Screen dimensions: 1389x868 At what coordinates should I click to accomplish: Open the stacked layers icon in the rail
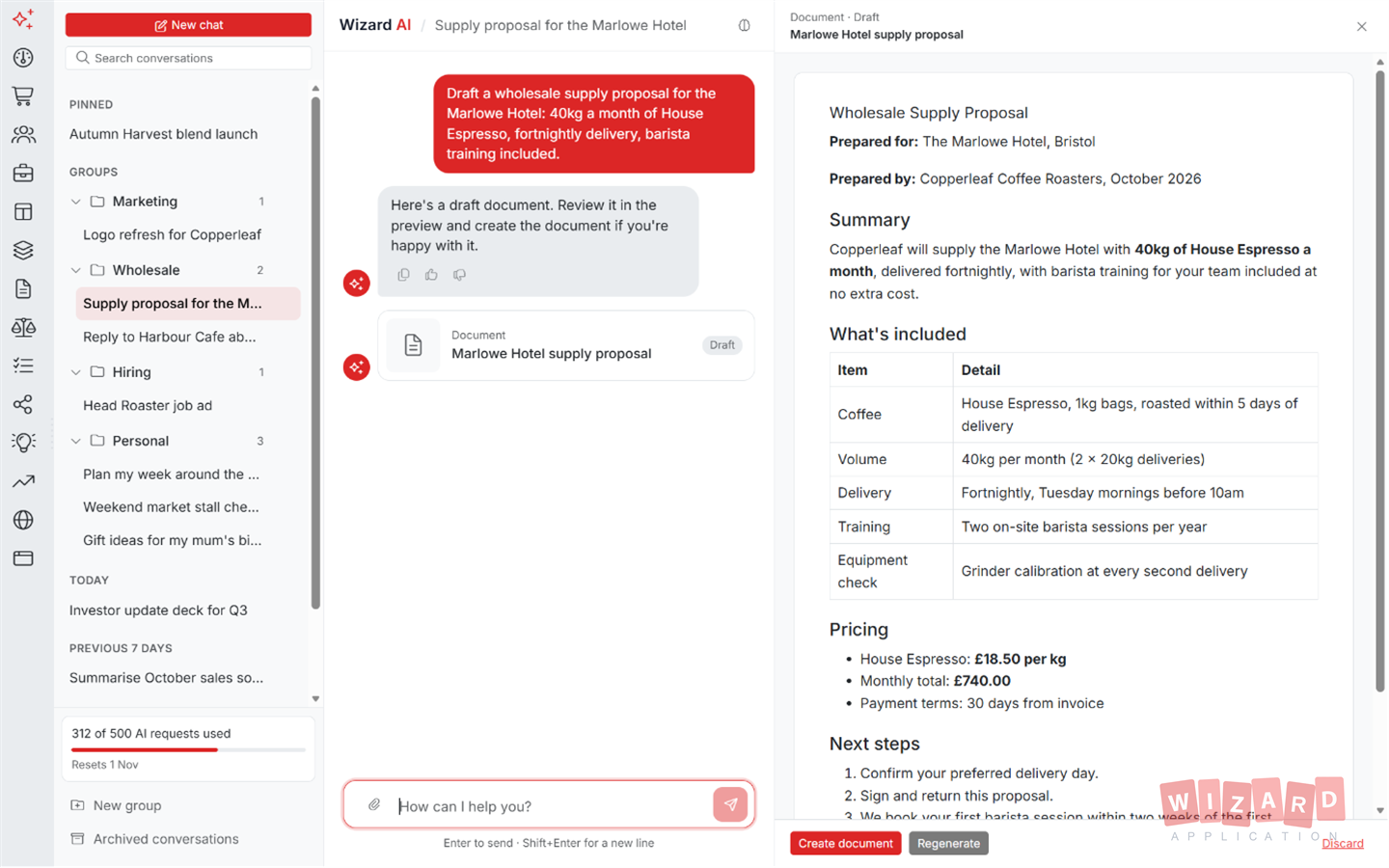click(x=23, y=251)
